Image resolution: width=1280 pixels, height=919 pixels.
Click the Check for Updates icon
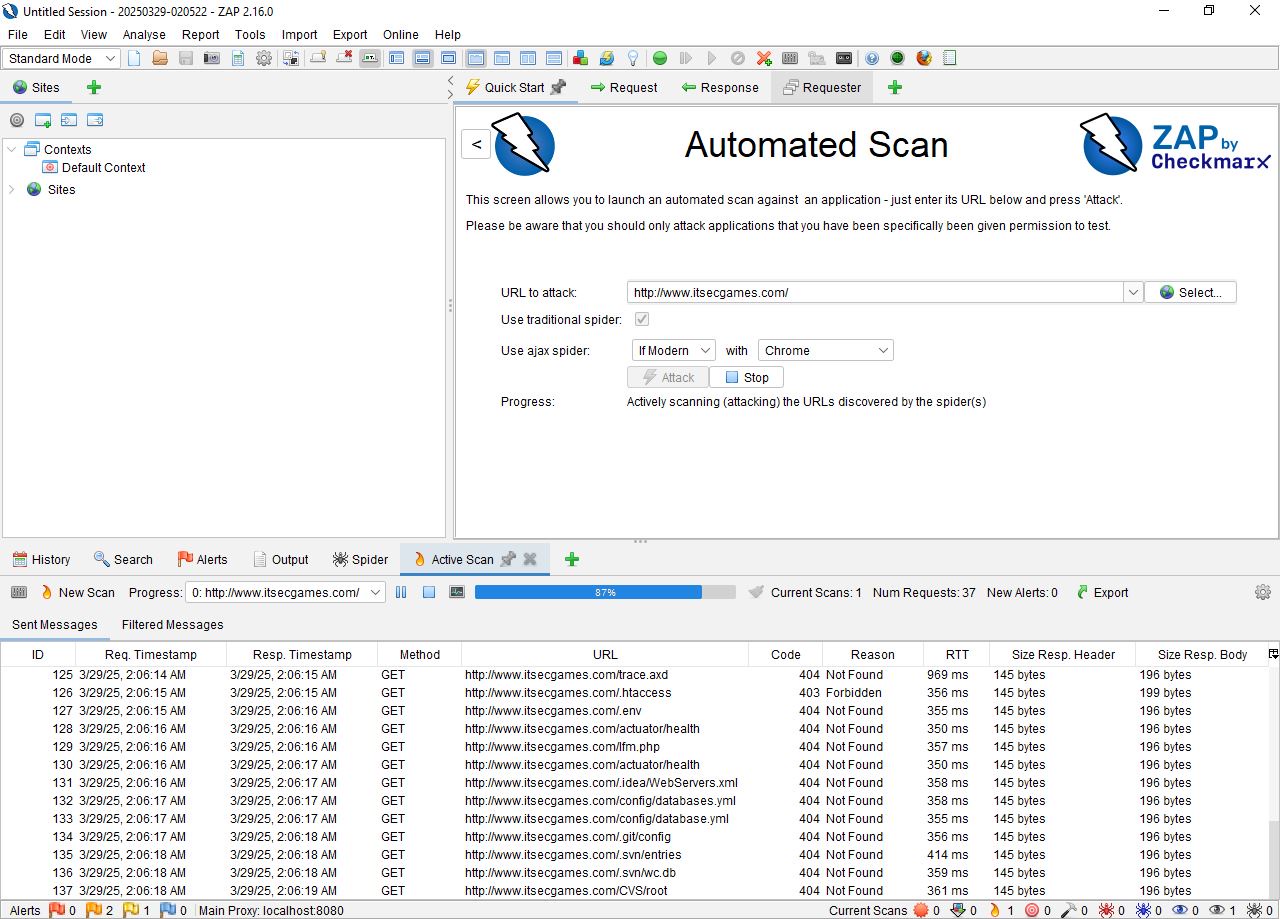pos(607,58)
